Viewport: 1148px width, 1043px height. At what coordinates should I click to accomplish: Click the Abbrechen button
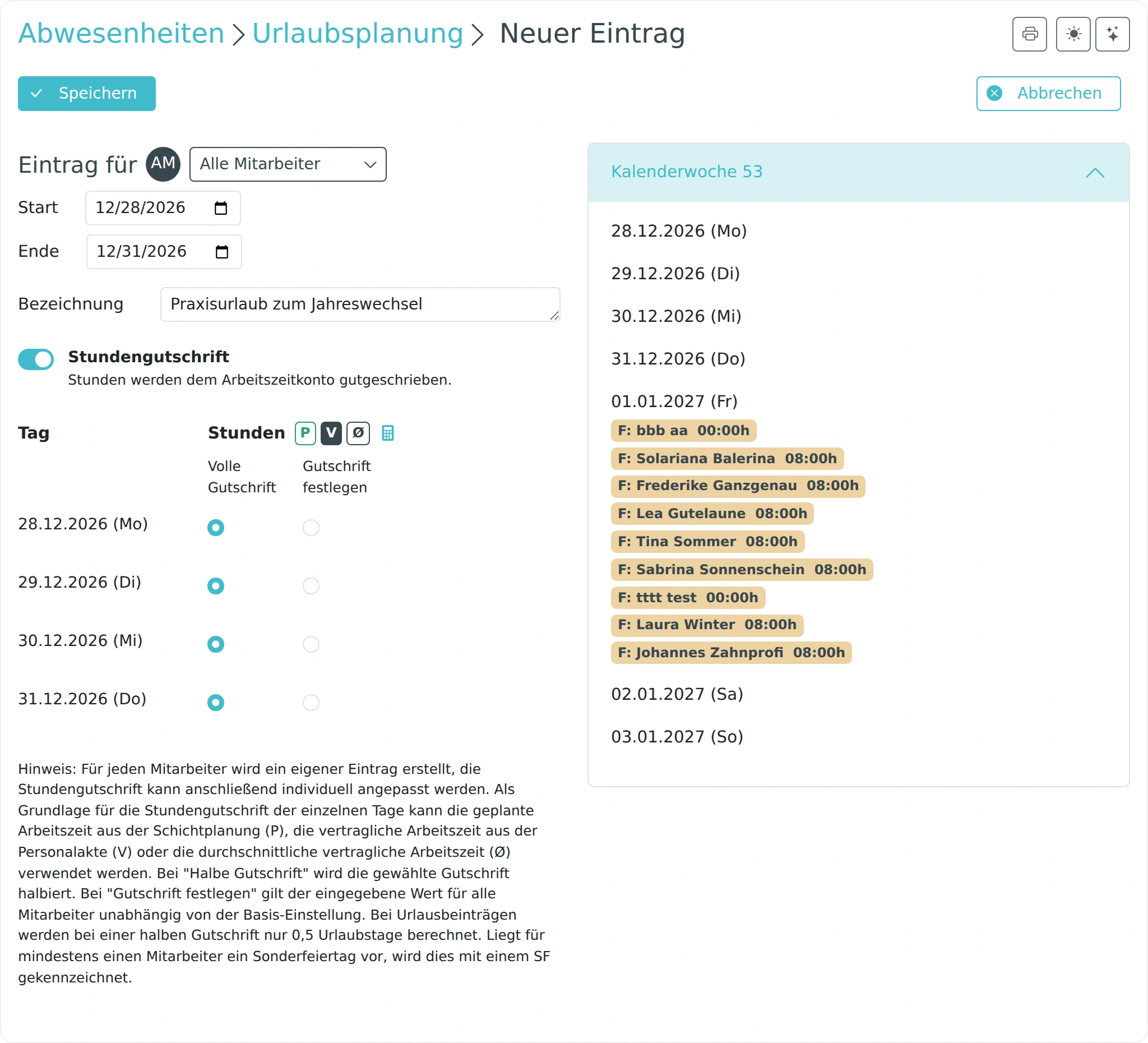pyautogui.click(x=1048, y=94)
